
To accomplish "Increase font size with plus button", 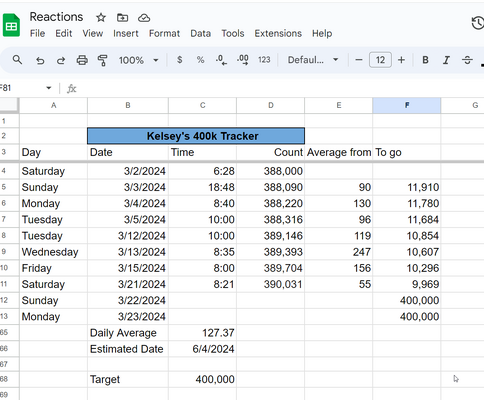I will click(x=401, y=60).
